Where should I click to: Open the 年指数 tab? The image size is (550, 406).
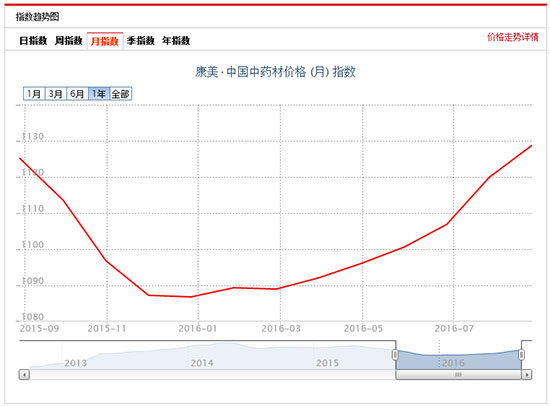tap(176, 41)
